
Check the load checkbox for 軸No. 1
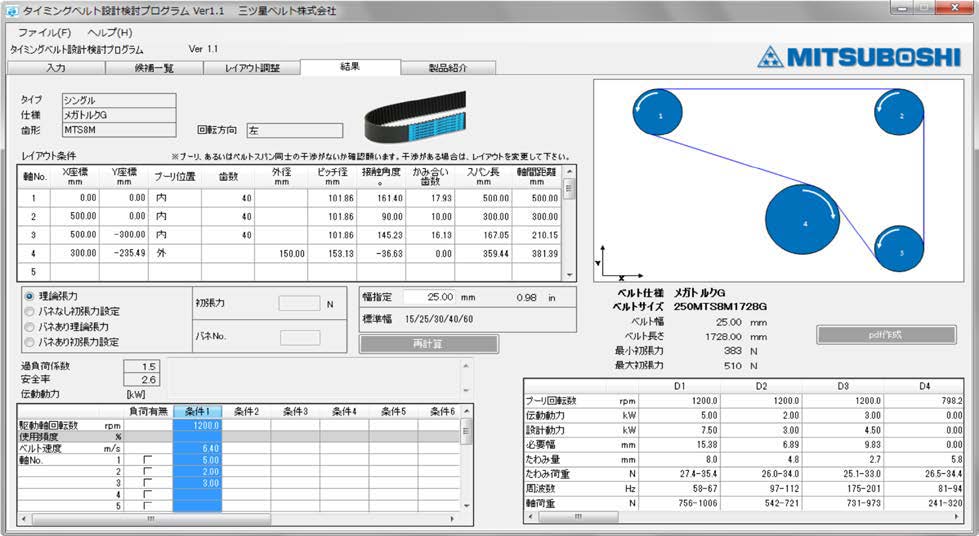pos(147,460)
